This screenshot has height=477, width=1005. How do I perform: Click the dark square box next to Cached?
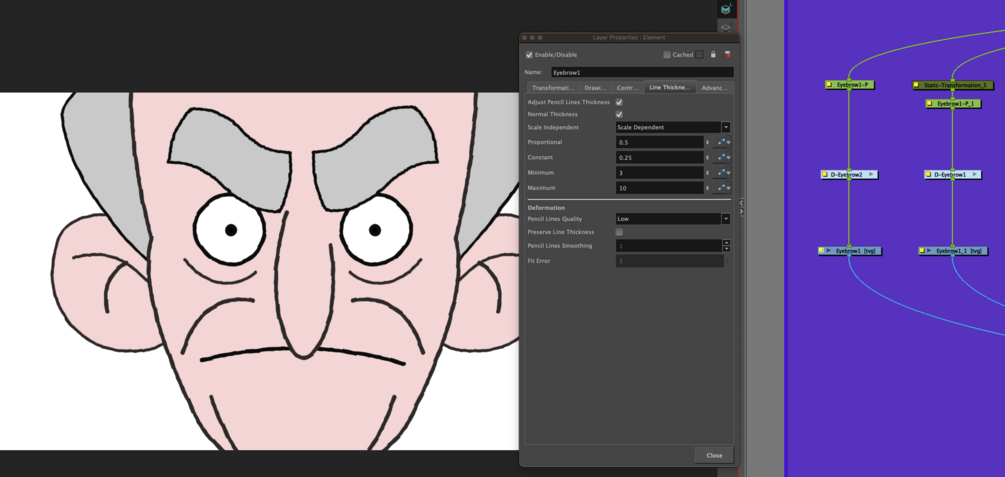click(699, 54)
